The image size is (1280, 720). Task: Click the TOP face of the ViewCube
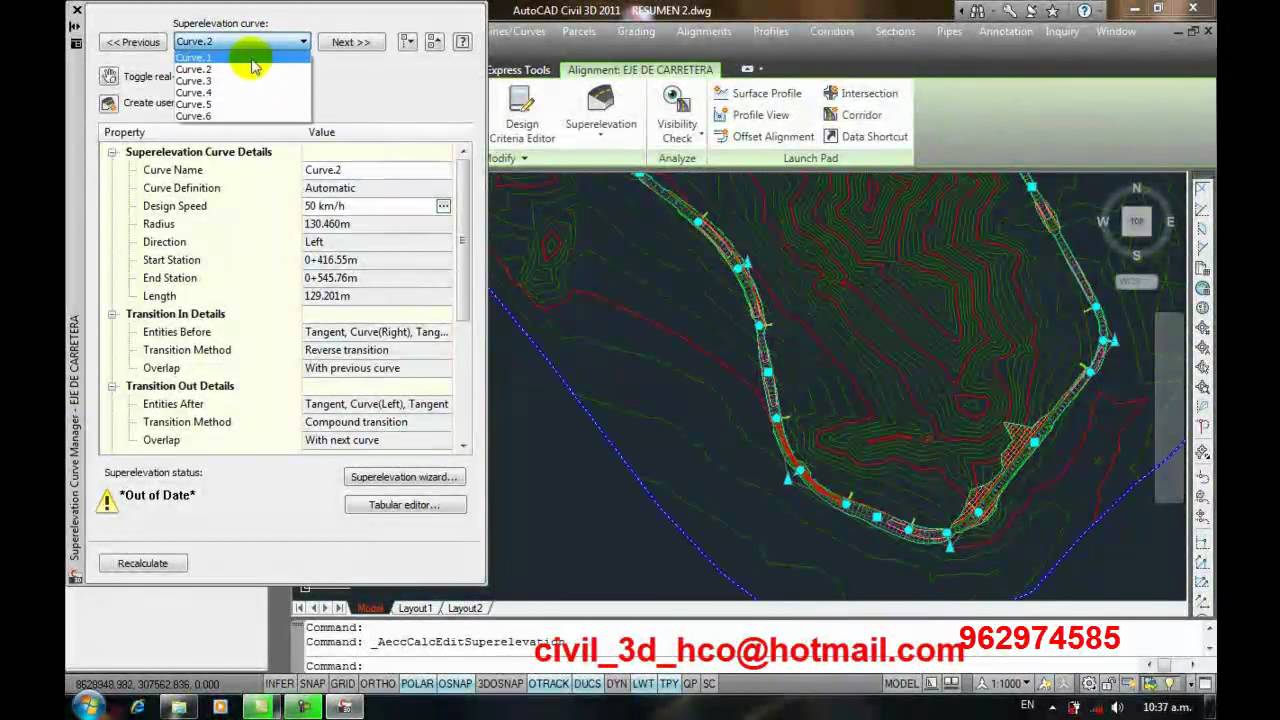1136,221
